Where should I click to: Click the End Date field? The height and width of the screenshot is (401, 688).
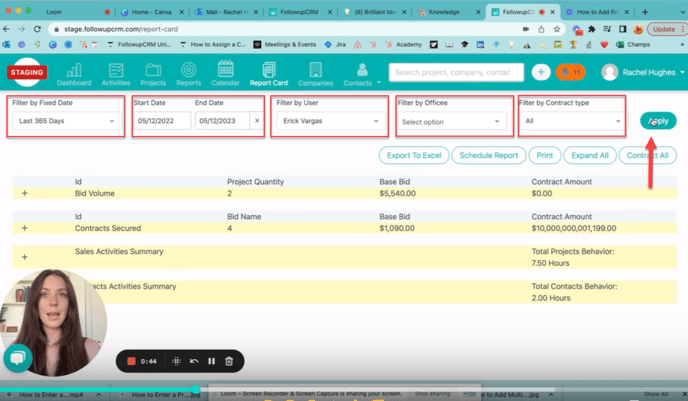pyautogui.click(x=222, y=121)
